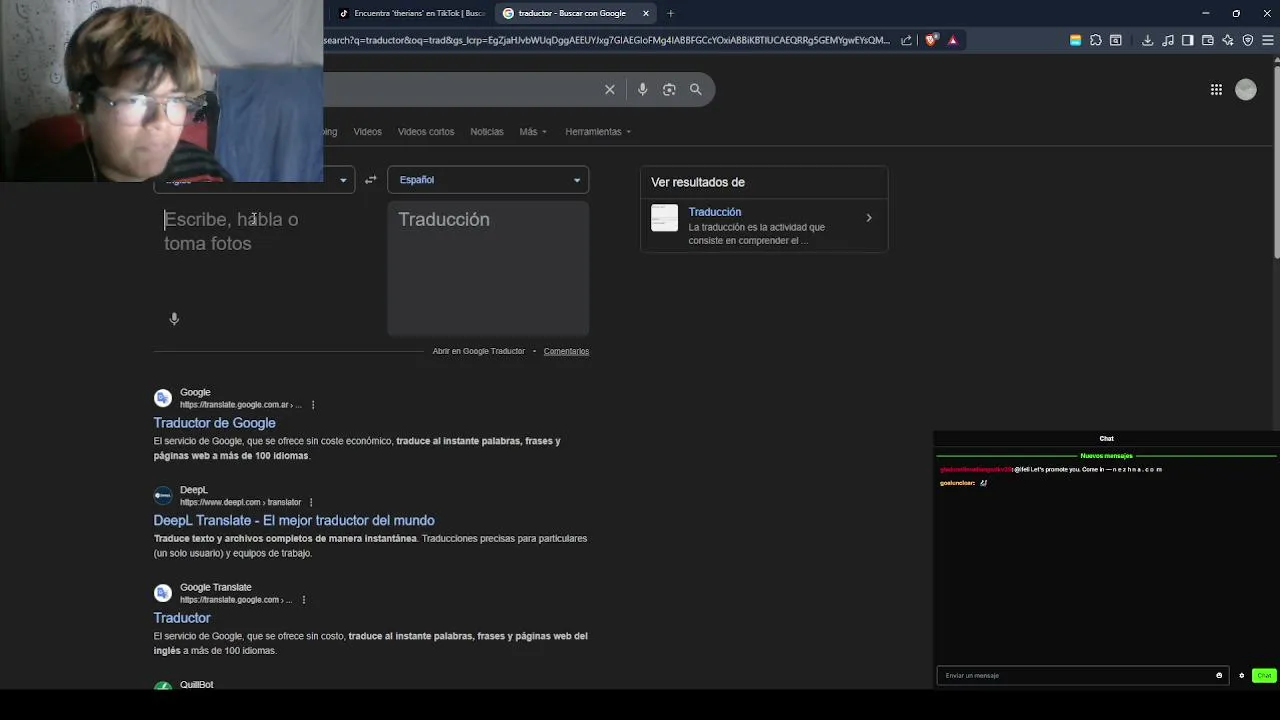Open options for the DeepL result
Image resolution: width=1280 pixels, height=720 pixels.
(311, 502)
